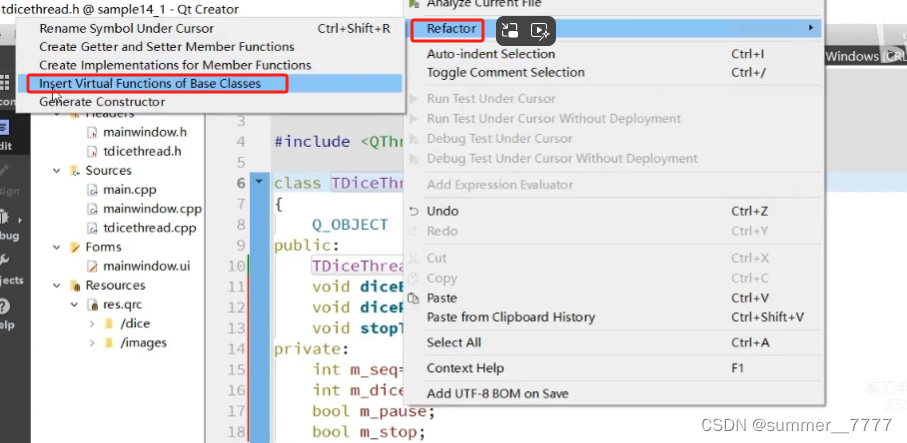
Task: Click the Paste clipboard icon
Action: click(413, 298)
